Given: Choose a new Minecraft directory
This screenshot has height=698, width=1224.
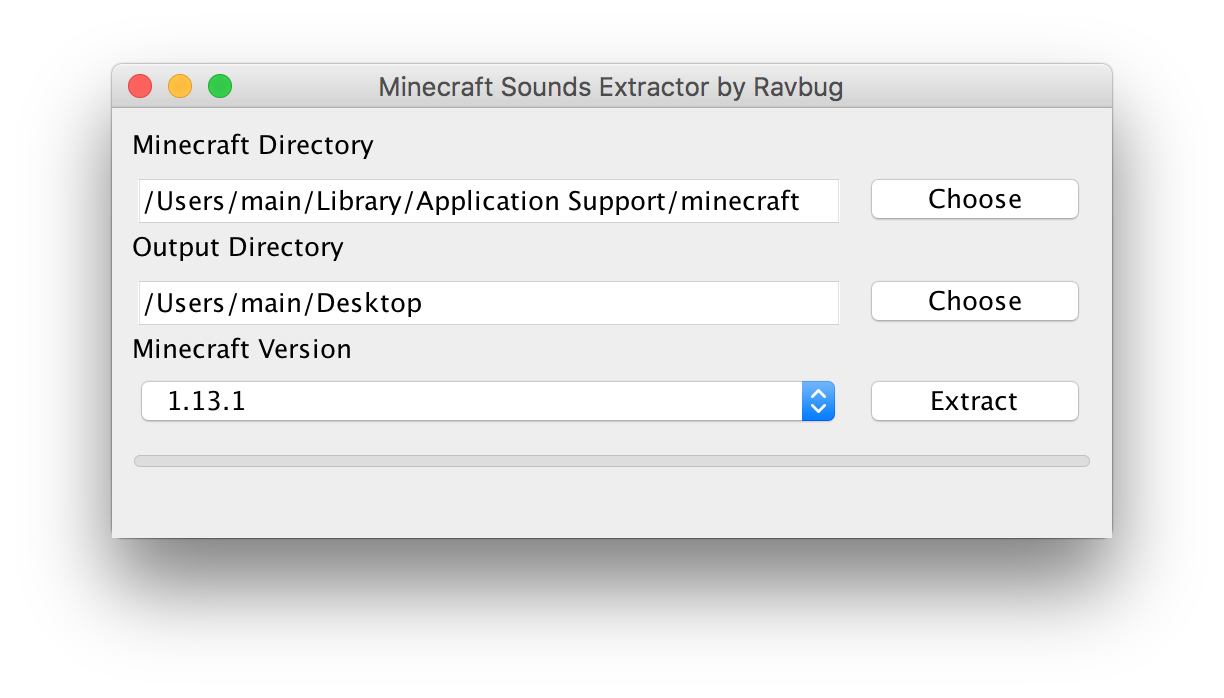Looking at the screenshot, I should (974, 199).
